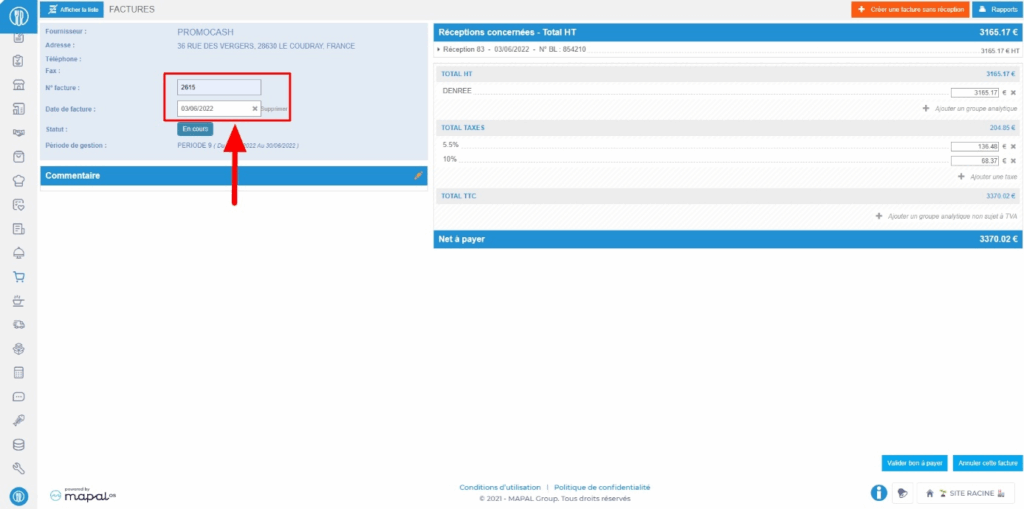Click Afficher la liste button
Viewport: 1024px width, 509px height.
pyautogui.click(x=71, y=9)
